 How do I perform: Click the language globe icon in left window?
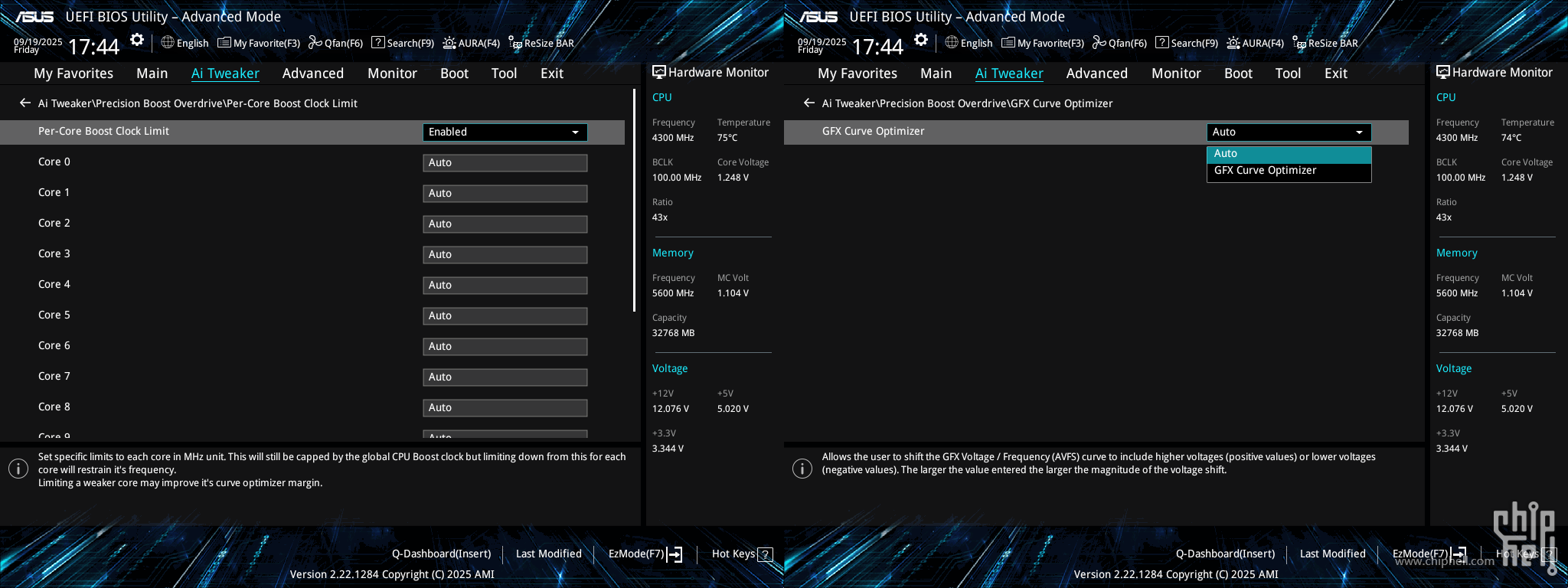point(168,42)
